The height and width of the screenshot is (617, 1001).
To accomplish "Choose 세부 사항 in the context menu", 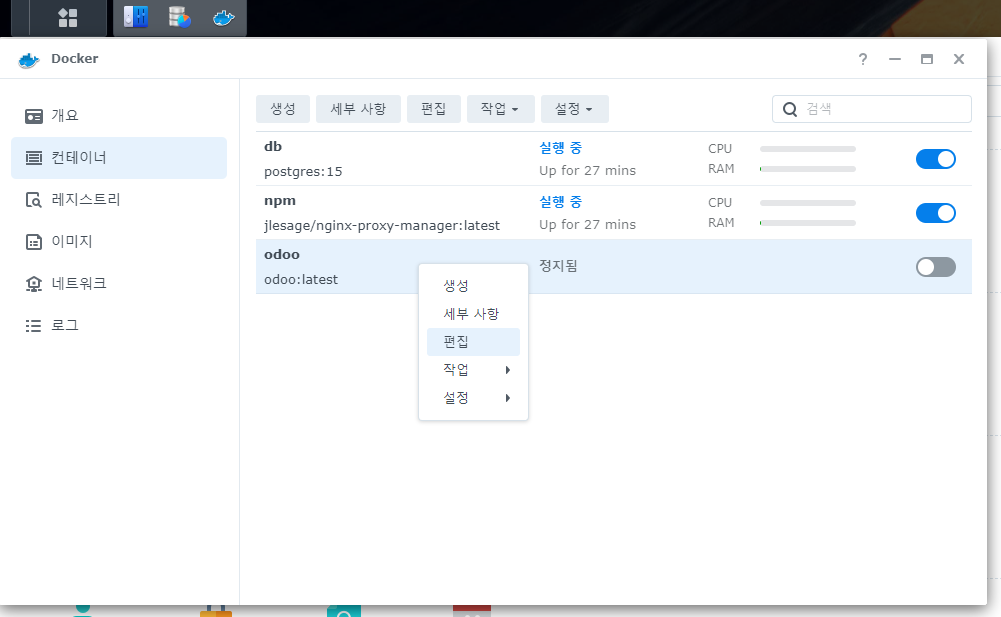I will pos(473,314).
